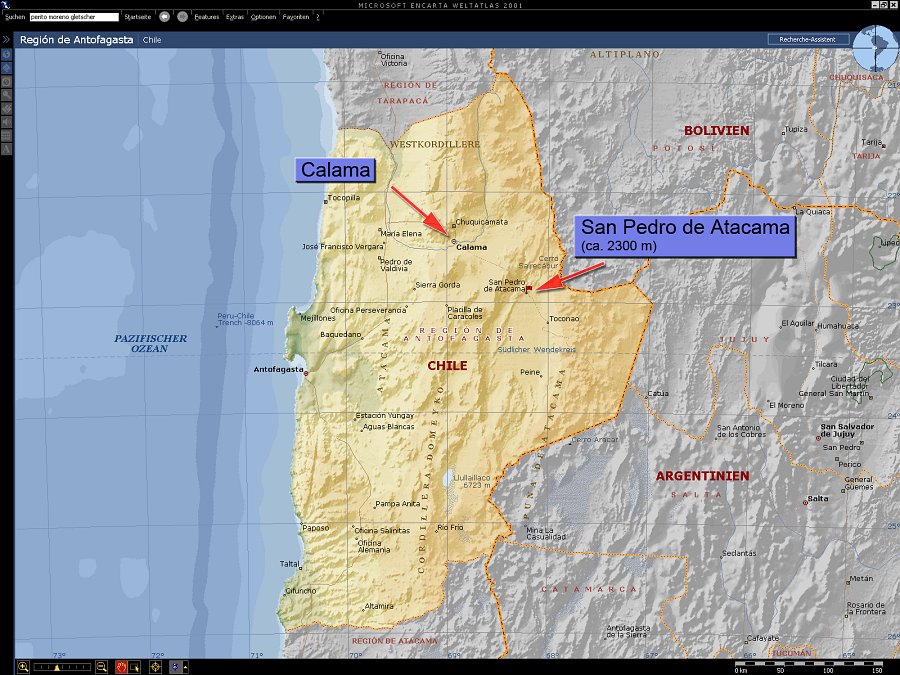This screenshot has width=900, height=675.
Task: Click the letter A text tool icon
Action: [7, 148]
